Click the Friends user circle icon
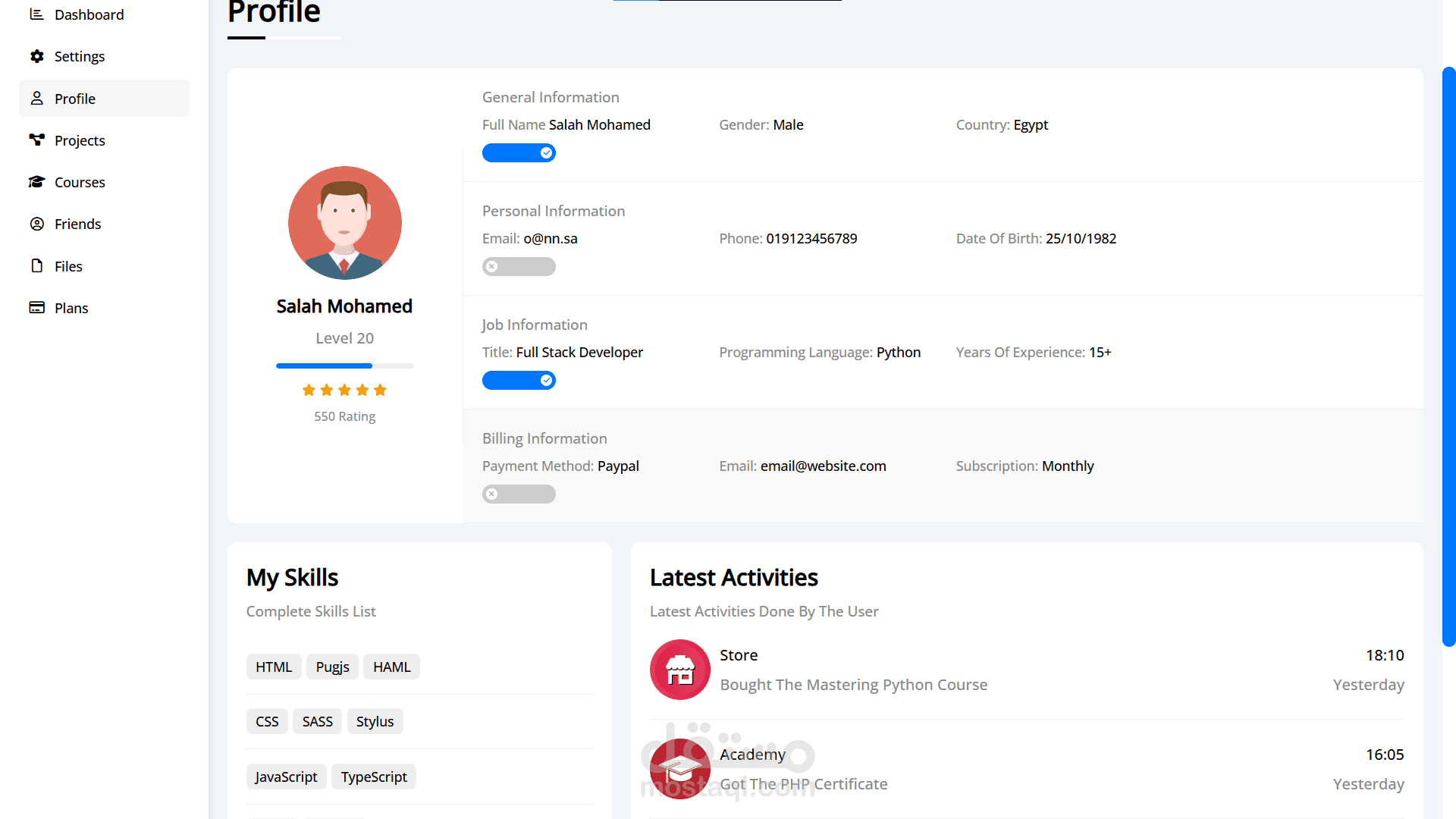This screenshot has height=819, width=1456. (36, 224)
